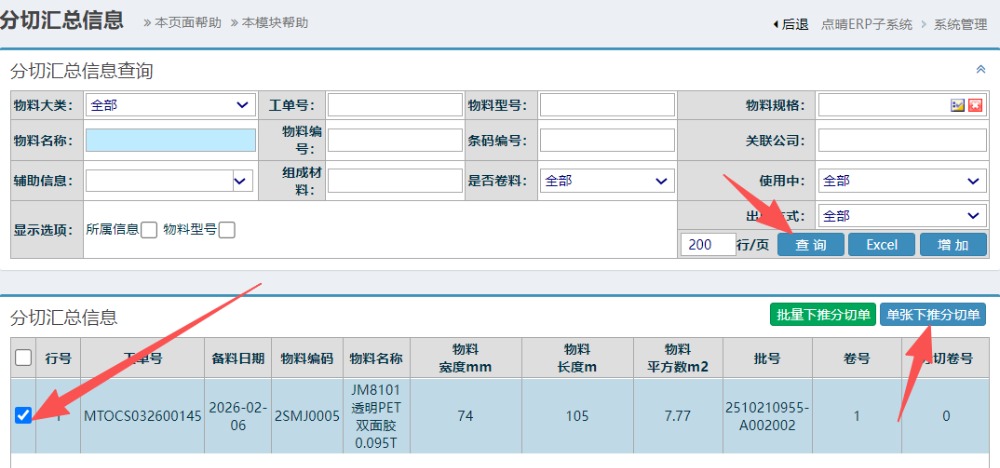Toggle the select-all checkbox in table header
Viewport: 1000px width, 468px height.
pos(24,358)
